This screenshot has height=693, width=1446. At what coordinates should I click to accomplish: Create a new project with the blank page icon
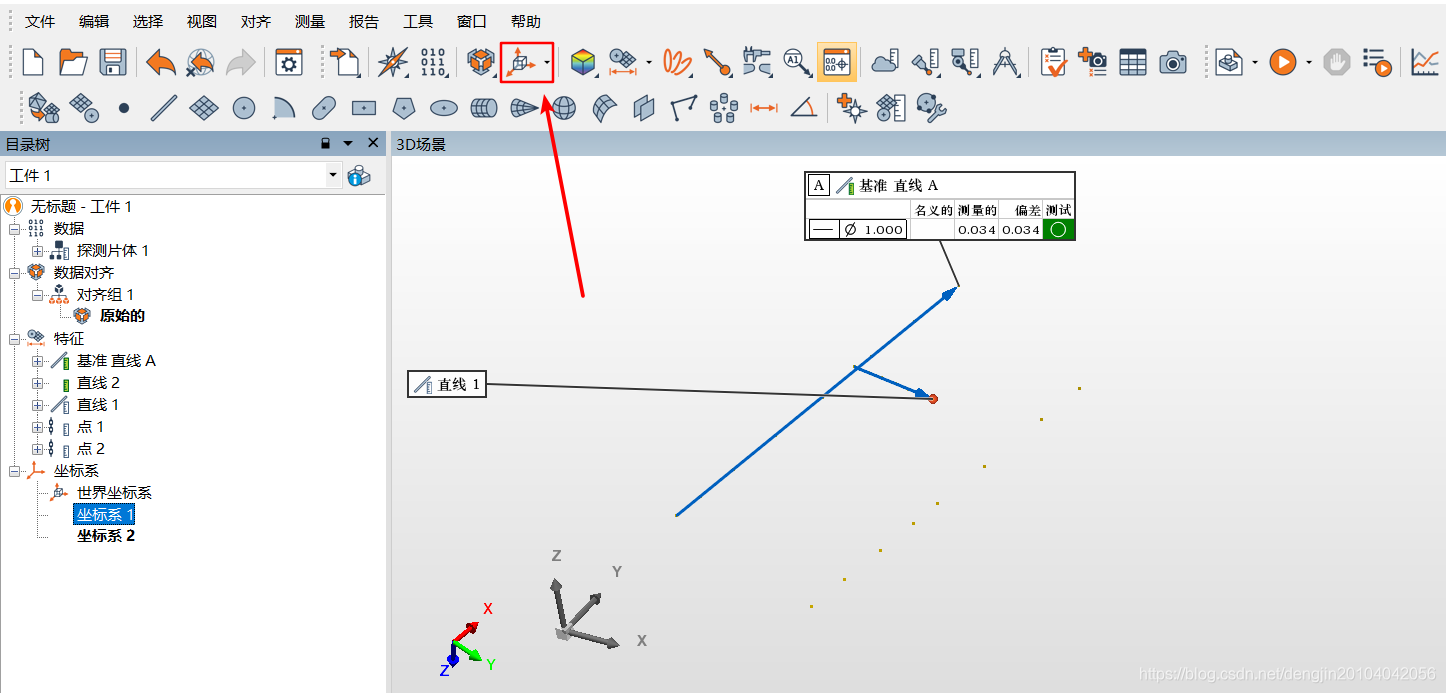pos(33,62)
